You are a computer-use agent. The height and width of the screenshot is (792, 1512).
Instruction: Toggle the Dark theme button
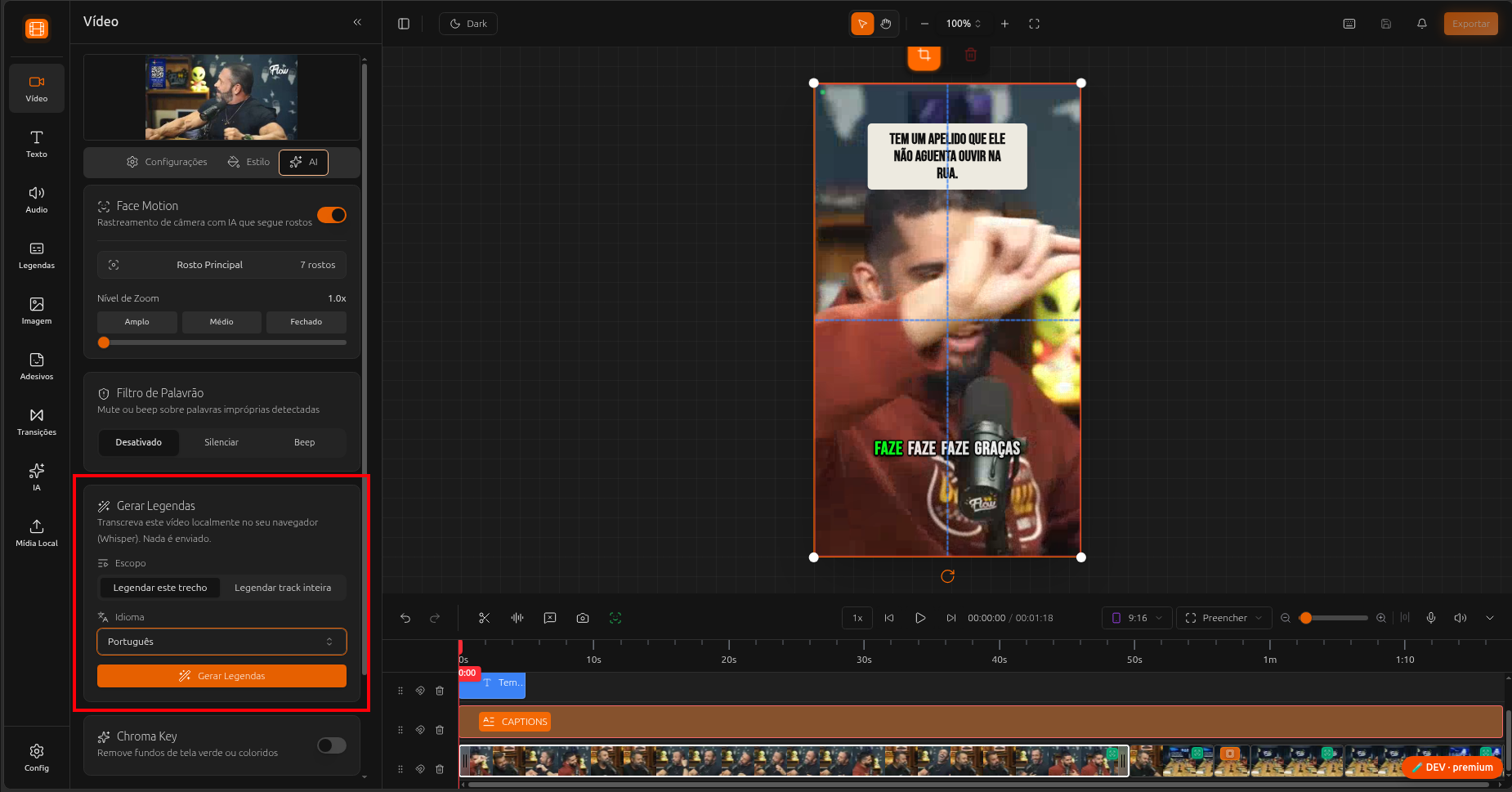[468, 24]
